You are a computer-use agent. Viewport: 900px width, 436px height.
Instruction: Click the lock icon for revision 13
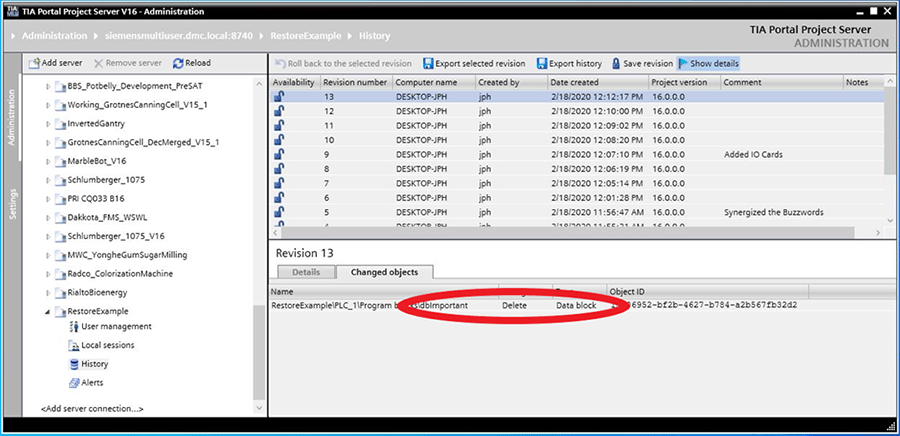[279, 96]
